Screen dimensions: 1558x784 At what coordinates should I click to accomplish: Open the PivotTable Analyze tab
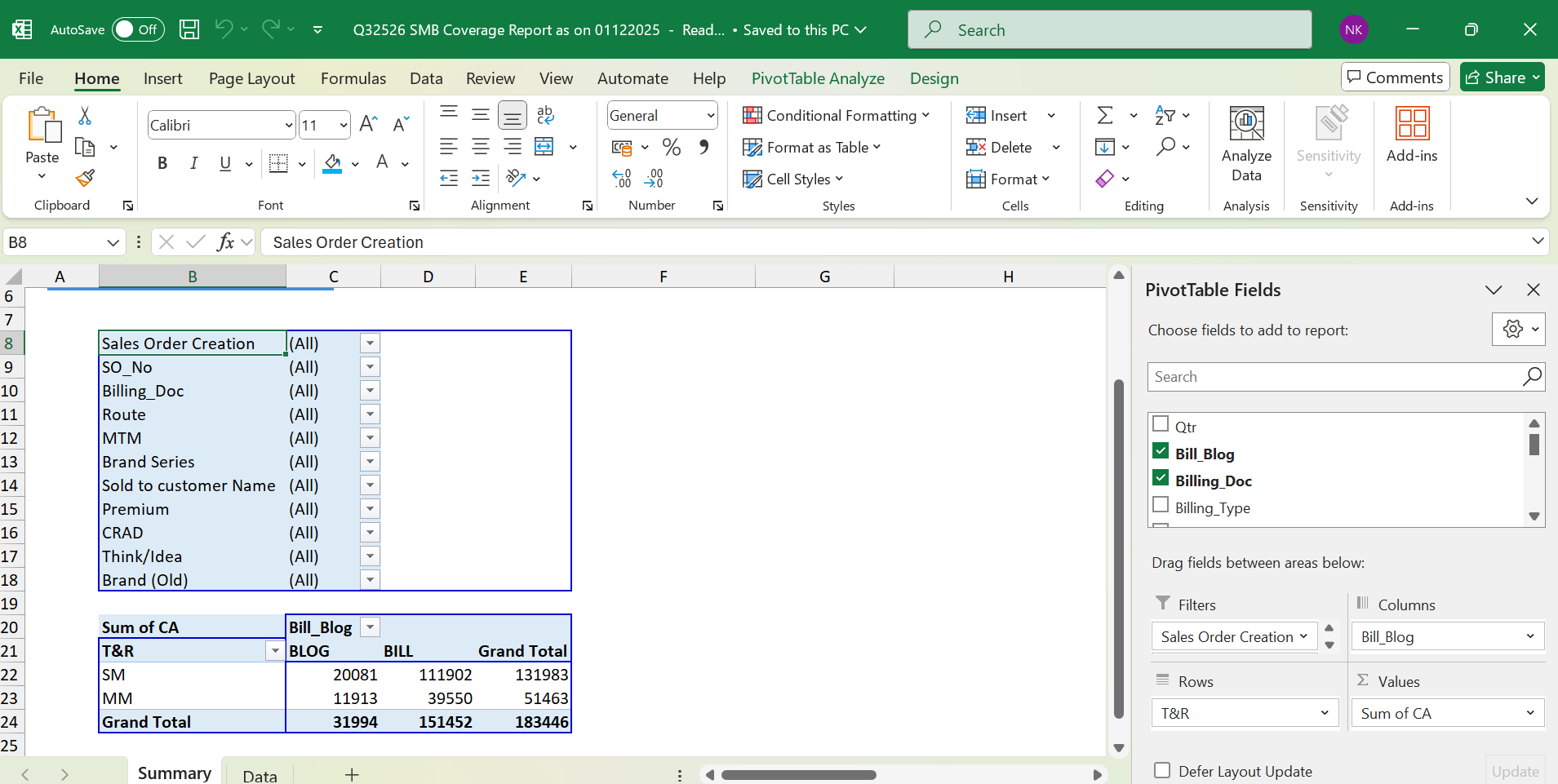click(818, 78)
